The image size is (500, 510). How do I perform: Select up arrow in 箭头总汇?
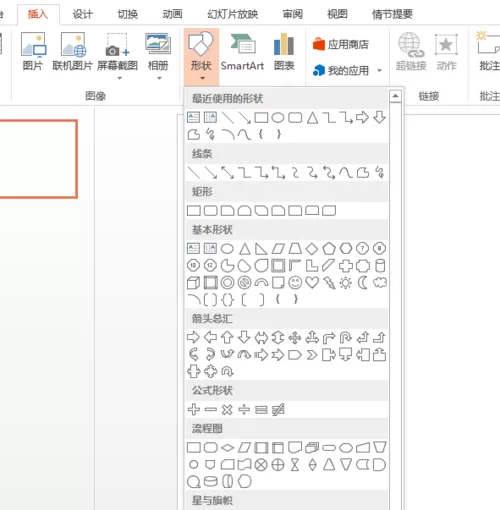click(x=228, y=337)
